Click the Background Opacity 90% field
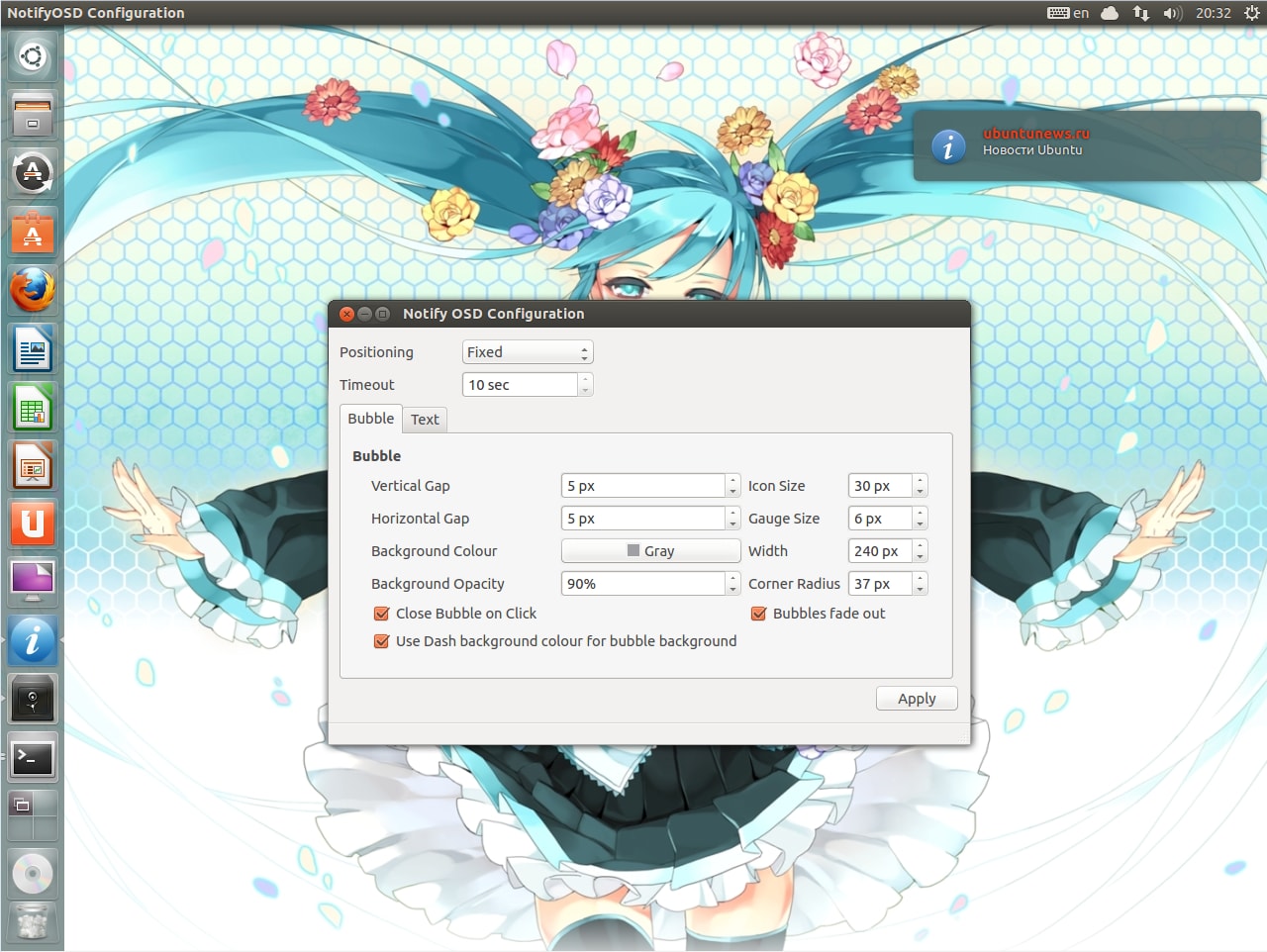The height and width of the screenshot is (952, 1267). (643, 584)
